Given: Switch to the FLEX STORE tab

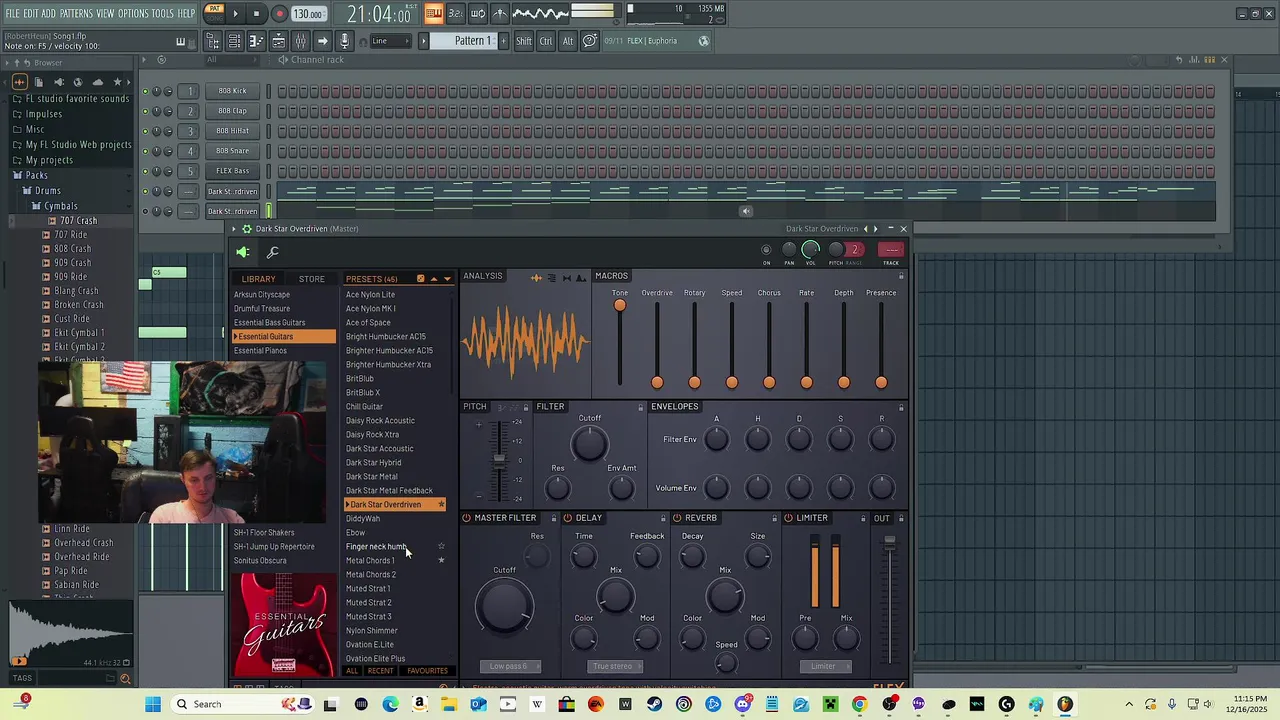Looking at the screenshot, I should click(x=312, y=279).
